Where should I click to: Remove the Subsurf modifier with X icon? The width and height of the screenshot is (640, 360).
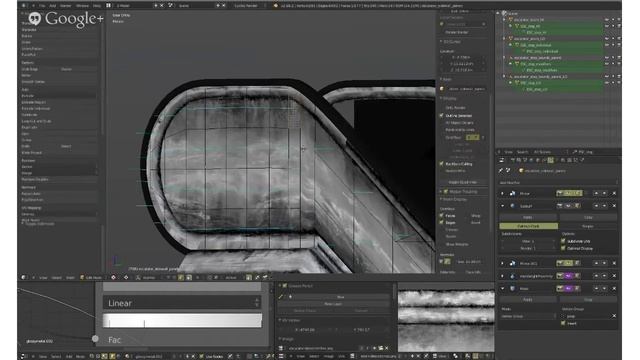(614, 206)
